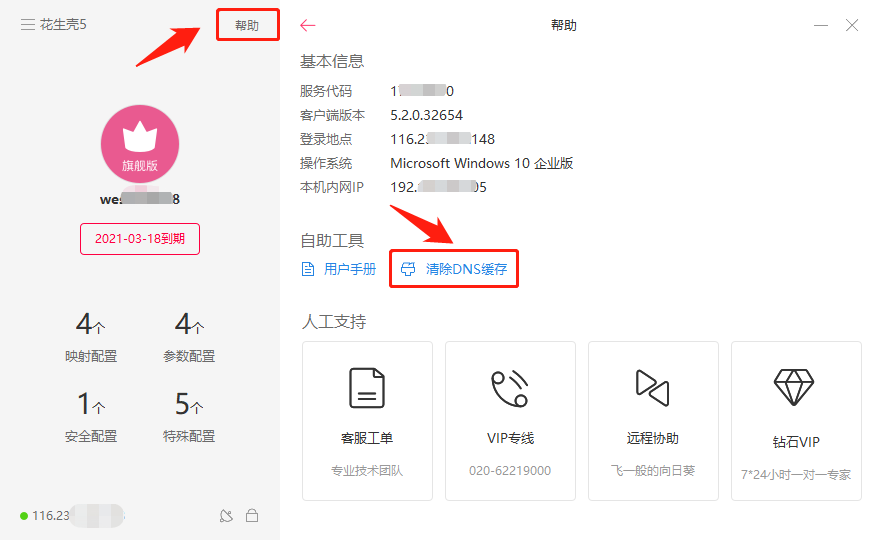Click the 客服工单 document icon

(367, 388)
